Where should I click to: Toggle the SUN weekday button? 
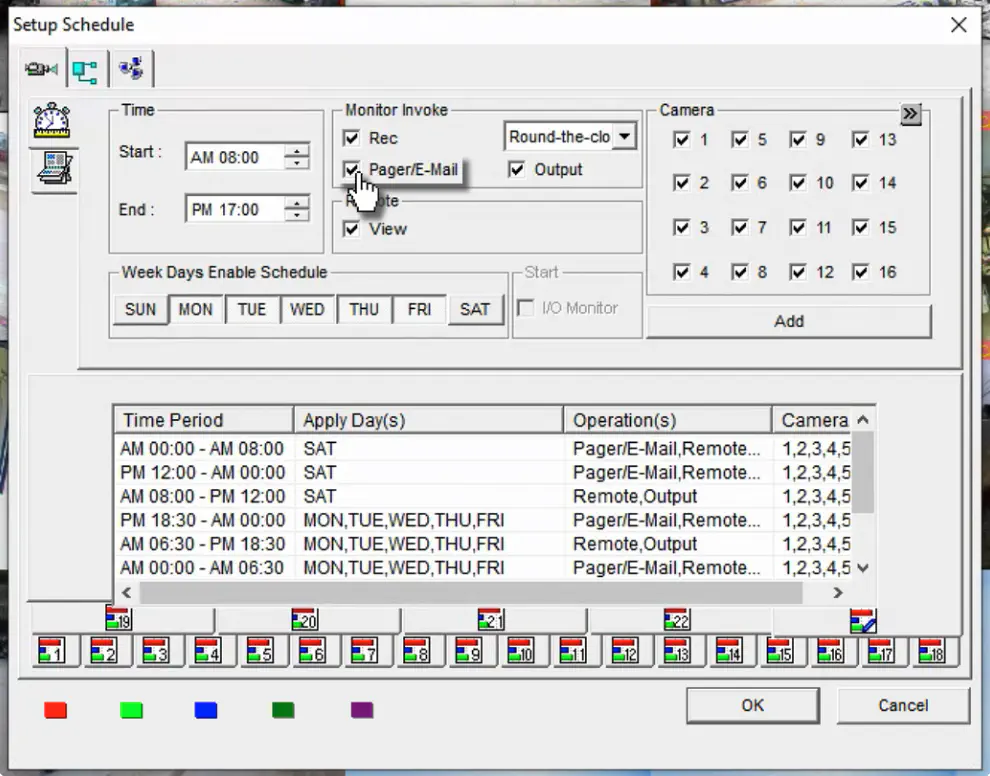[x=140, y=309]
